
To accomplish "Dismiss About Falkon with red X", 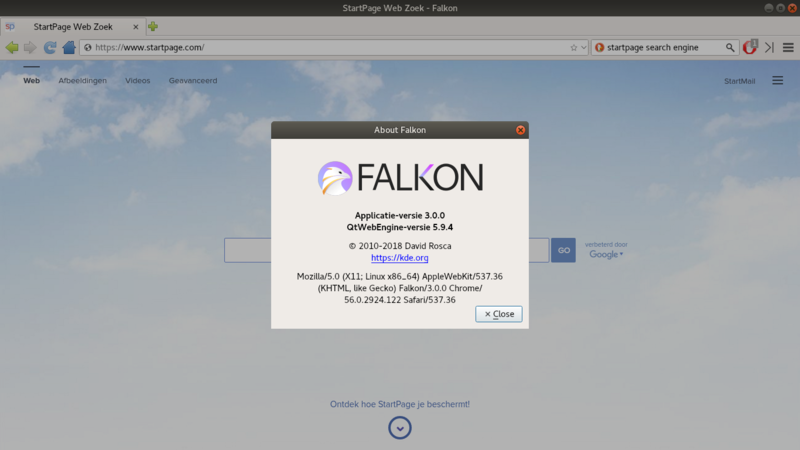I will point(520,130).
